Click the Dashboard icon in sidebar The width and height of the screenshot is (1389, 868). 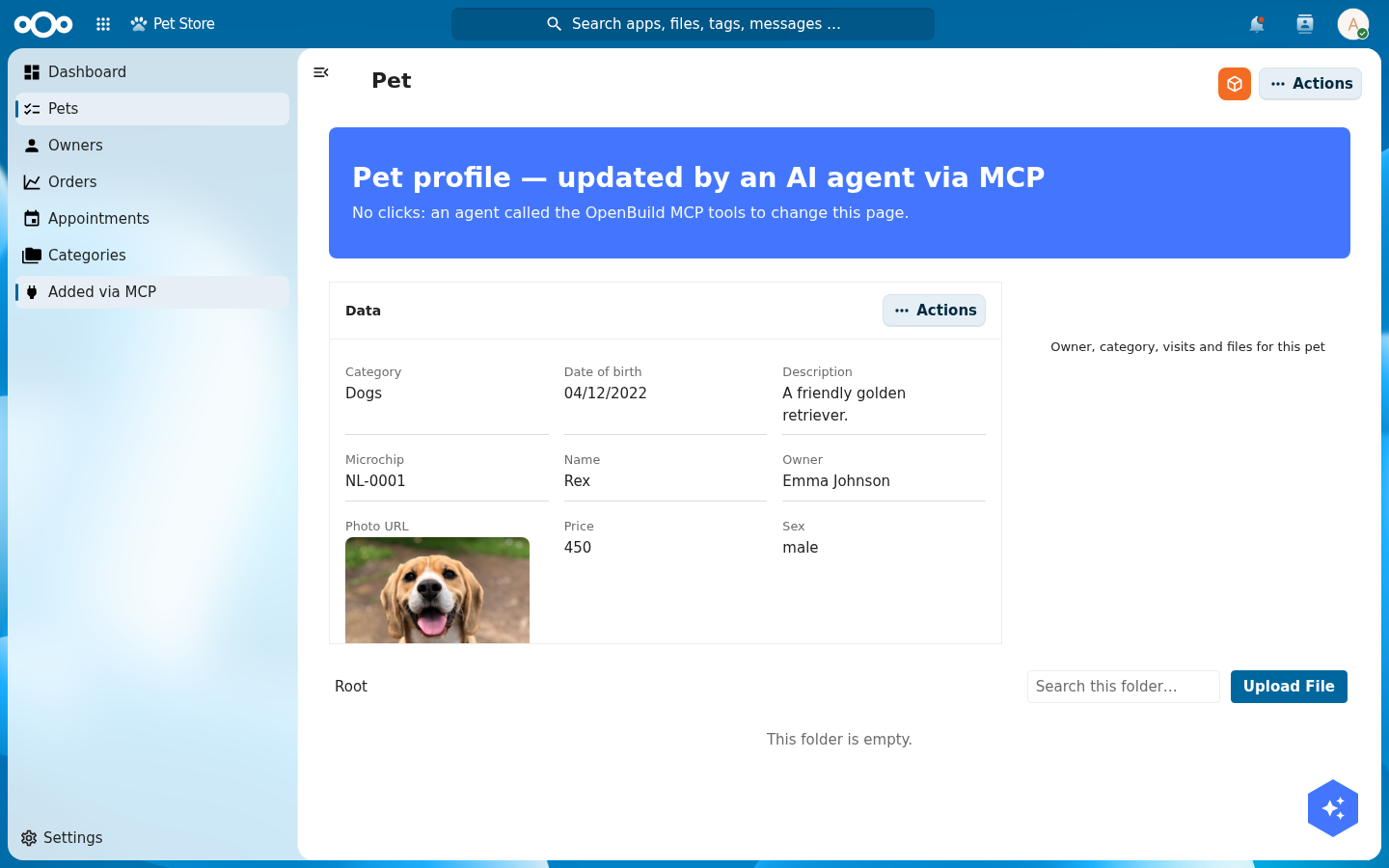click(32, 72)
